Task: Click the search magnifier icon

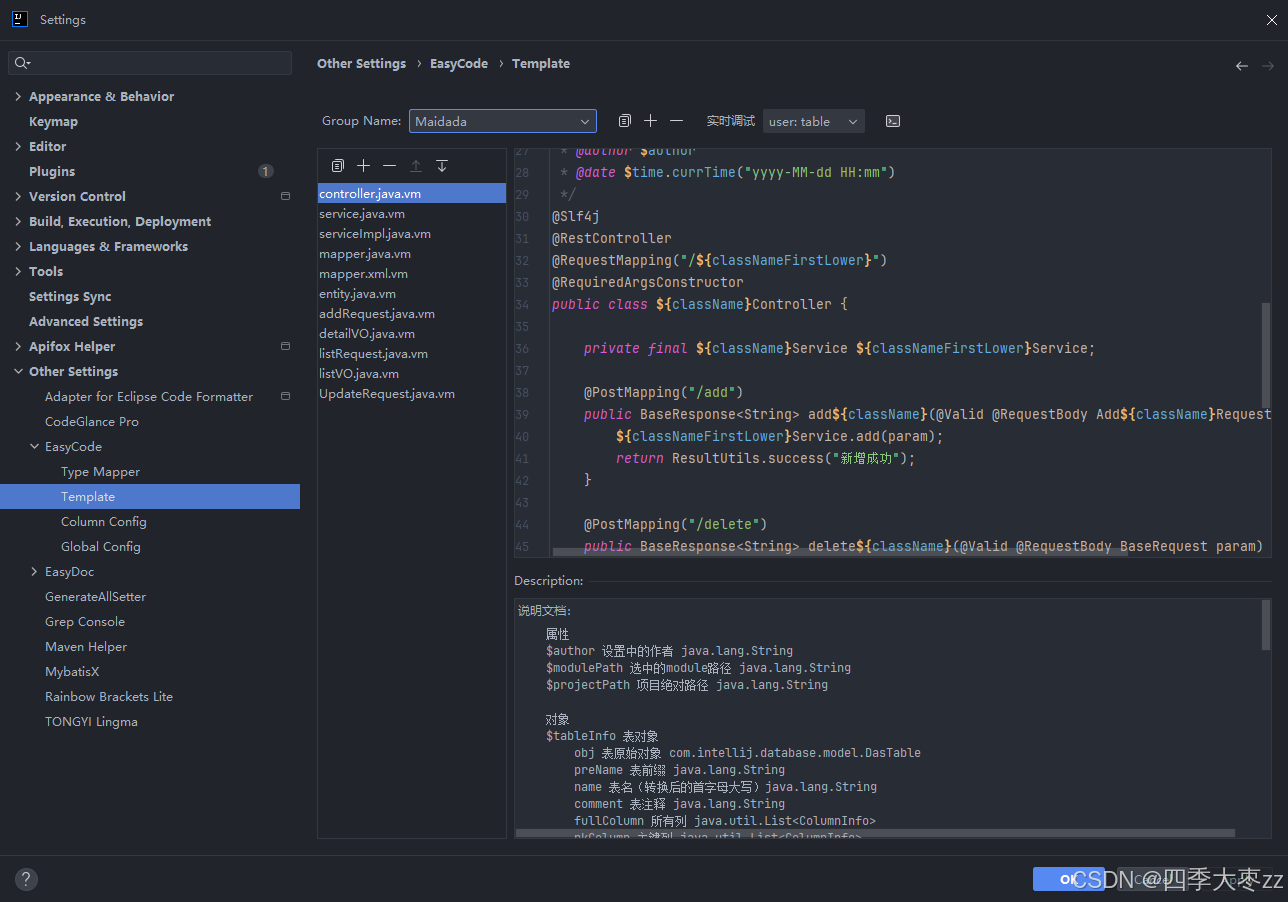Action: (21, 63)
